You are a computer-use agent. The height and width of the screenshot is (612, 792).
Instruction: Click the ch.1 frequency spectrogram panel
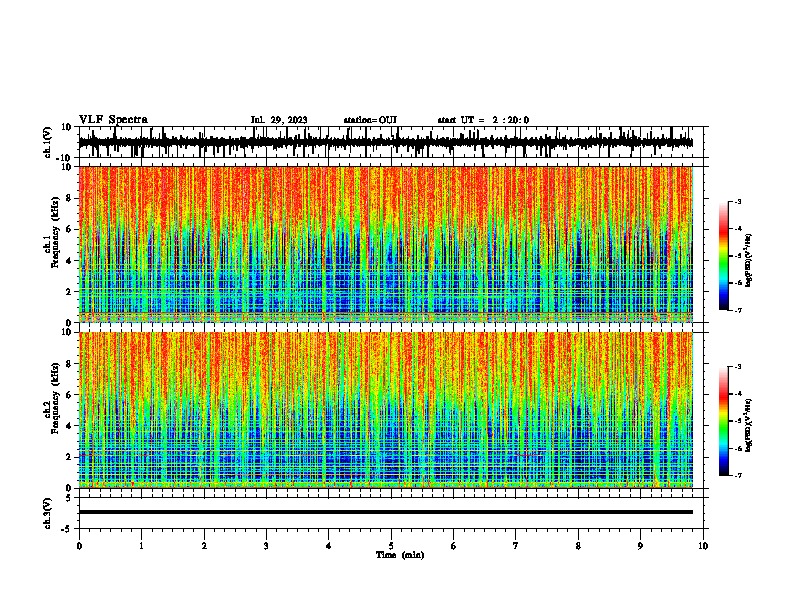[386, 244]
